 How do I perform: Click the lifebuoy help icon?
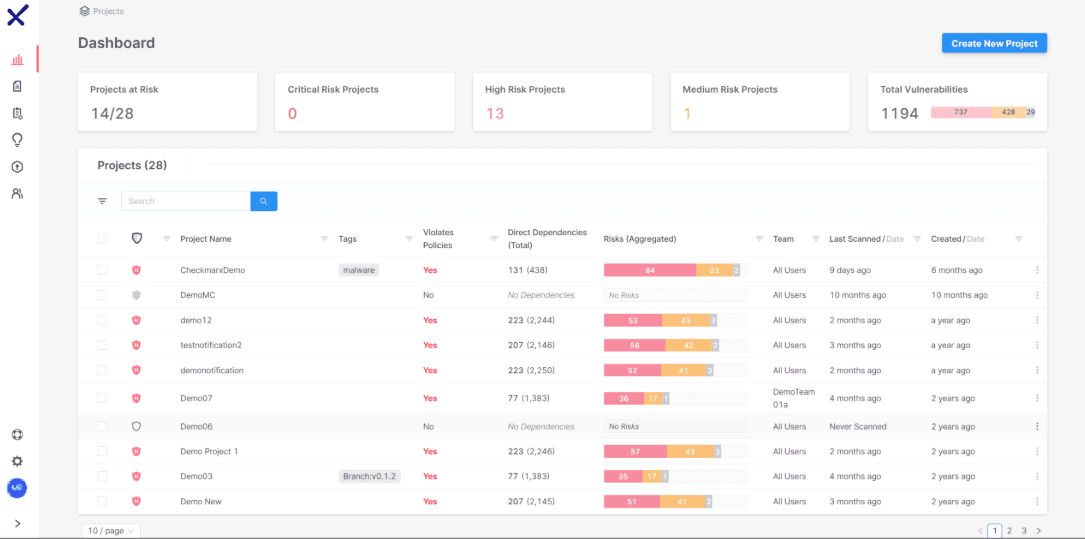tap(18, 435)
